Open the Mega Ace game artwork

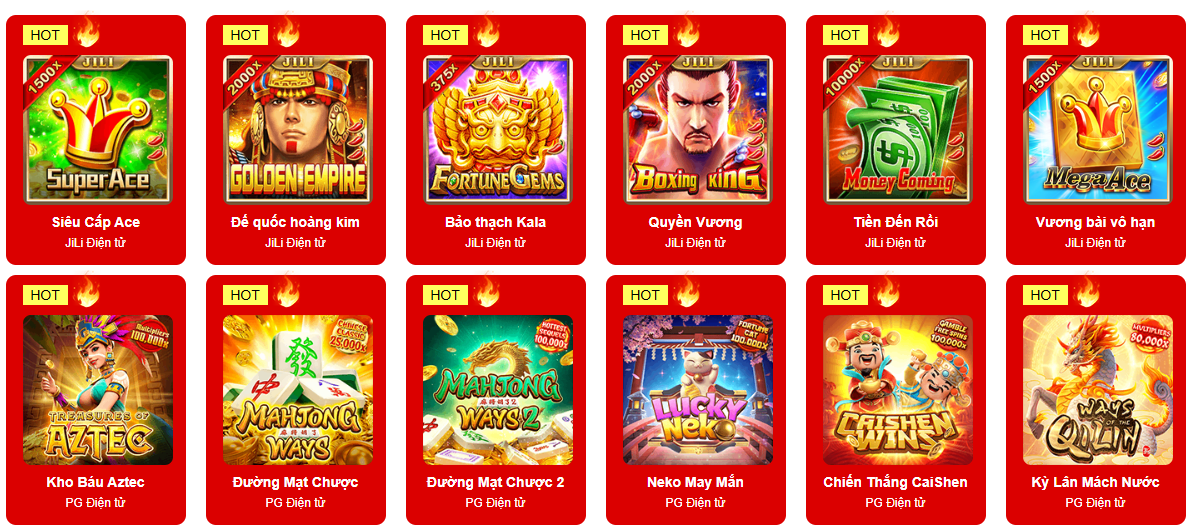click(x=1098, y=130)
